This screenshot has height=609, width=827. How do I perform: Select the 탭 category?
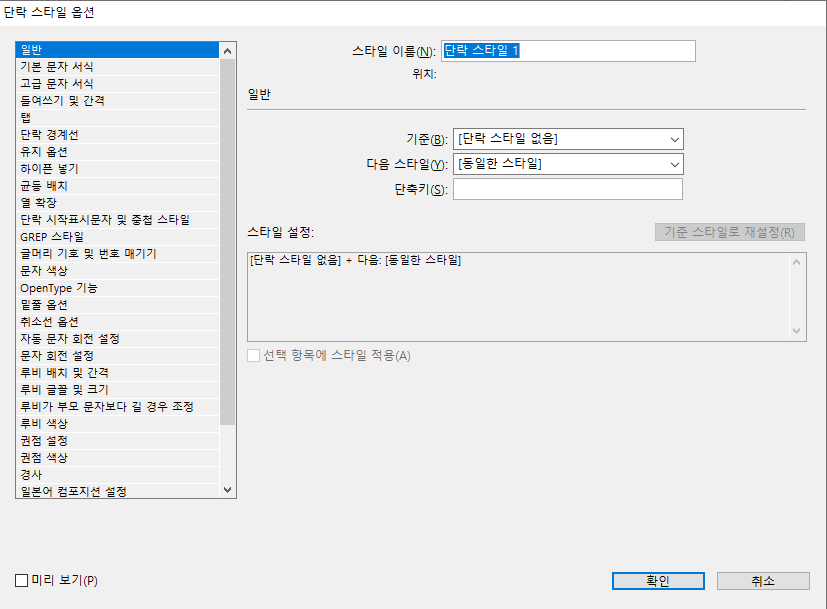coord(117,118)
